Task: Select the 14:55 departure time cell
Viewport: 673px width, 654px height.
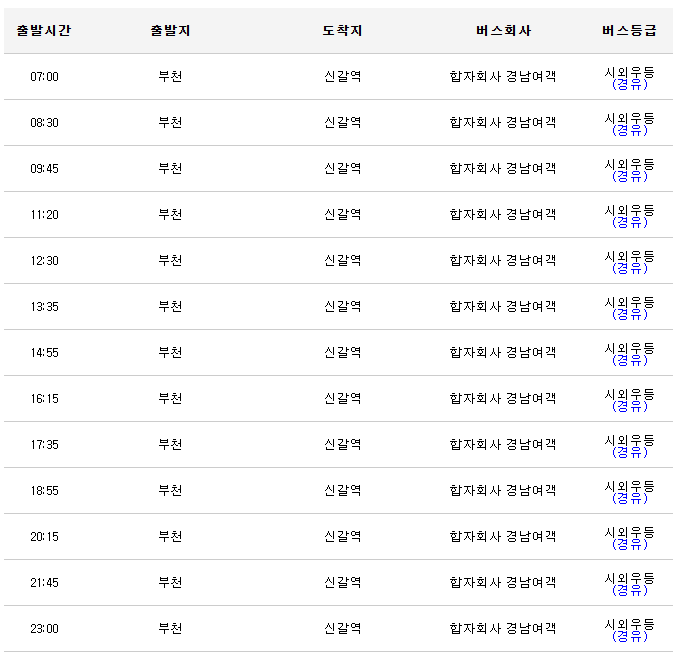Action: 44,353
